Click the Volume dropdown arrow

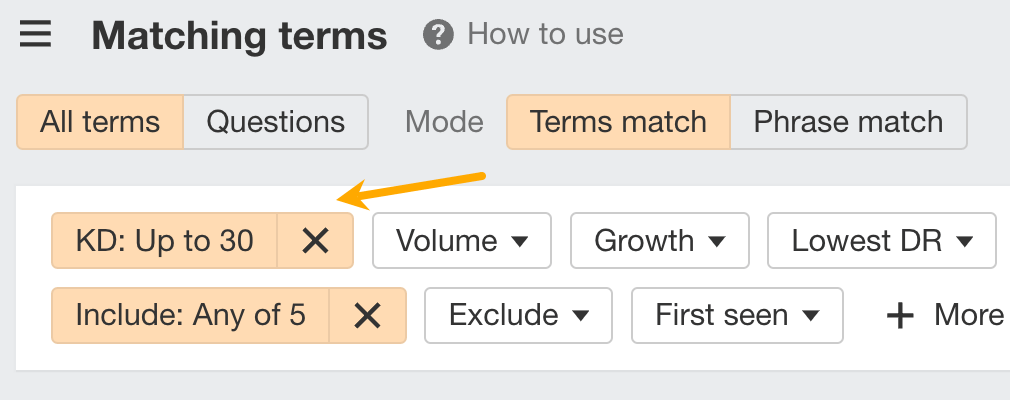[520, 242]
